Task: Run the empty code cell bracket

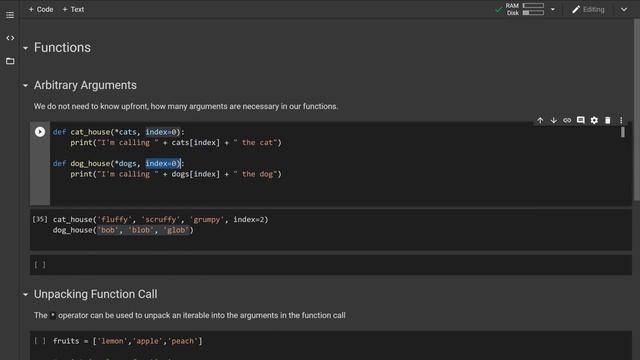Action: 40,264
